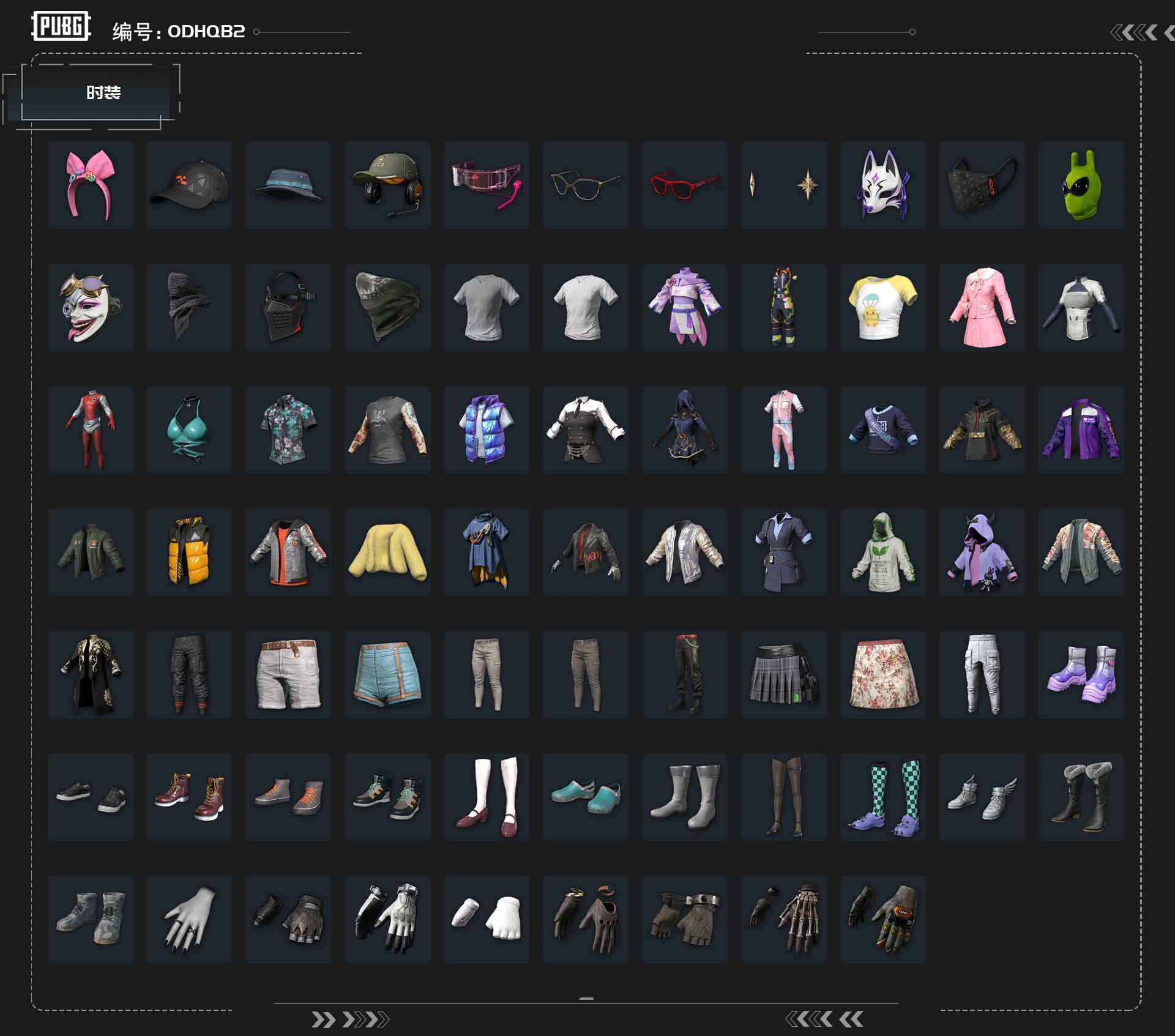Select the black gold-embroidered long coat
This screenshot has width=1175, height=1036.
[x=91, y=674]
